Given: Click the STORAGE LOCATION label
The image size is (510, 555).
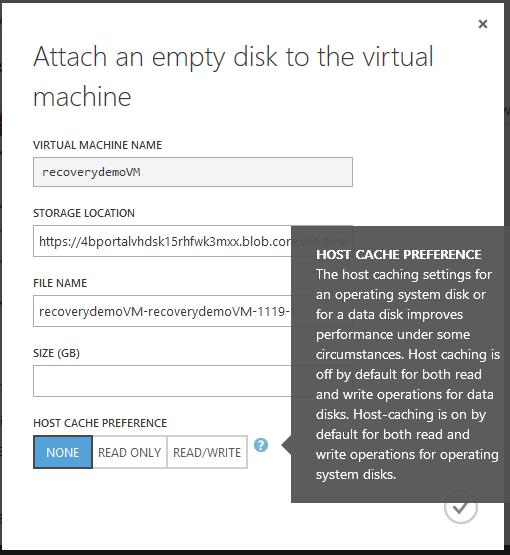Looking at the screenshot, I should 84,213.
